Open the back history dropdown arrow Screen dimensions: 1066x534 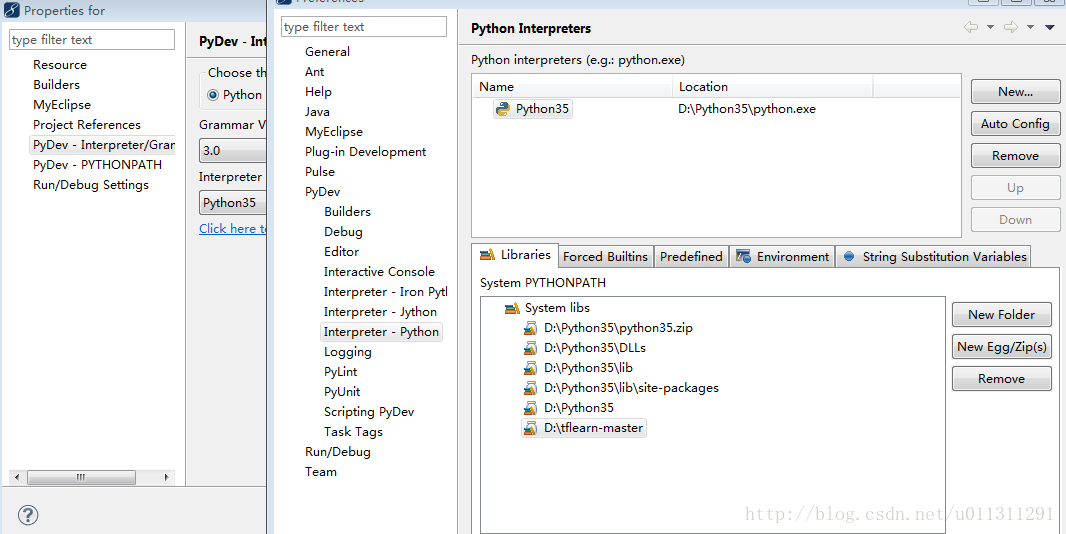point(991,27)
